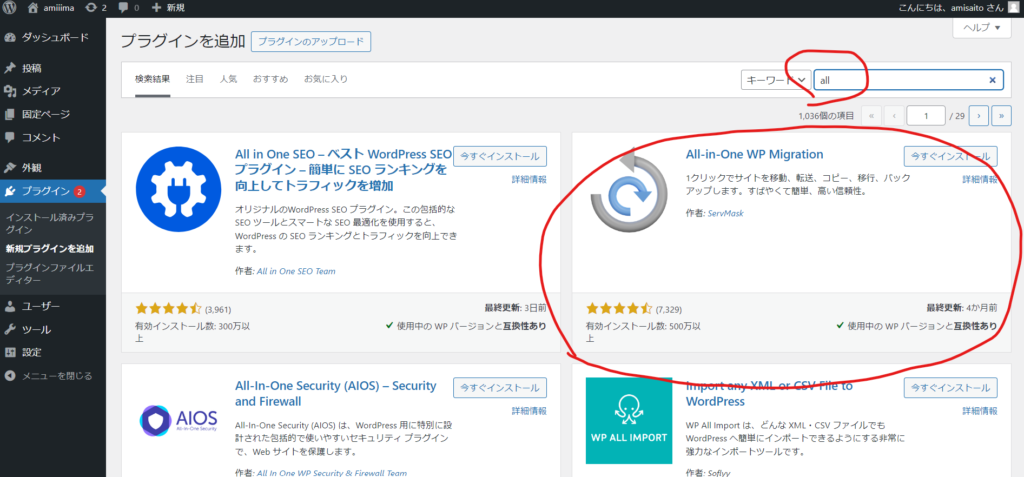1024x477 pixels.
Task: Click プラグインのアップロード button
Action: point(311,41)
